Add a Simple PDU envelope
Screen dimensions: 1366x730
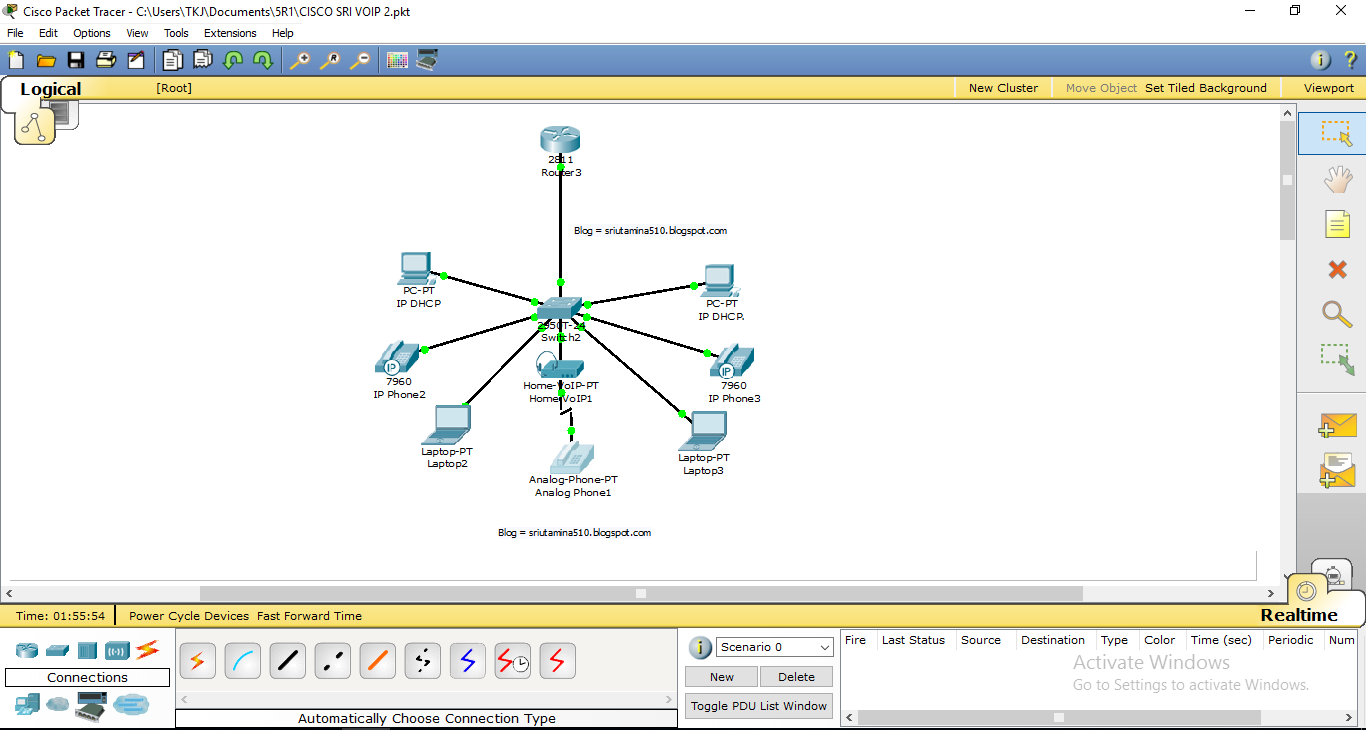click(1337, 426)
